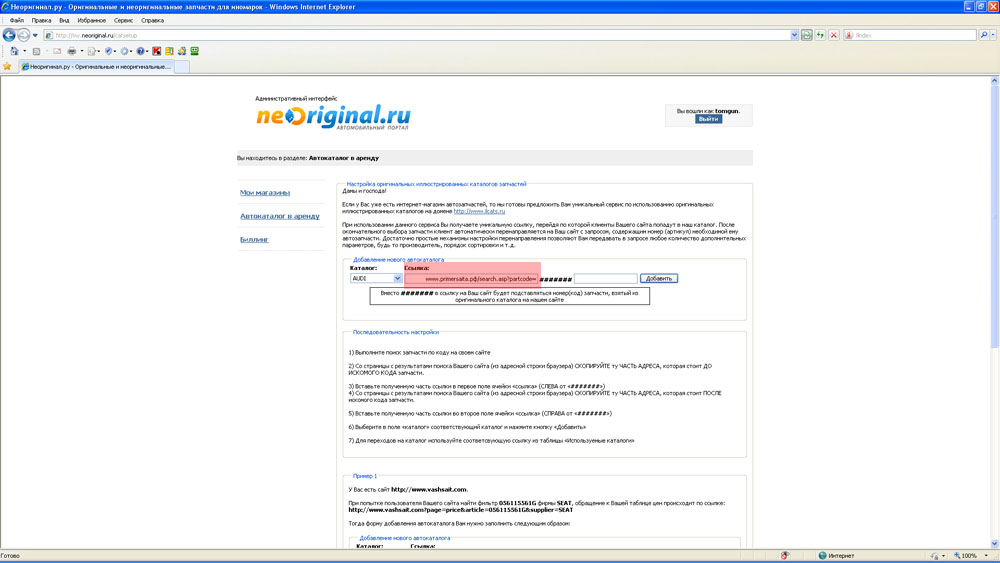
Task: Follow the http://www.ilcats.ru link
Action: (x=479, y=211)
